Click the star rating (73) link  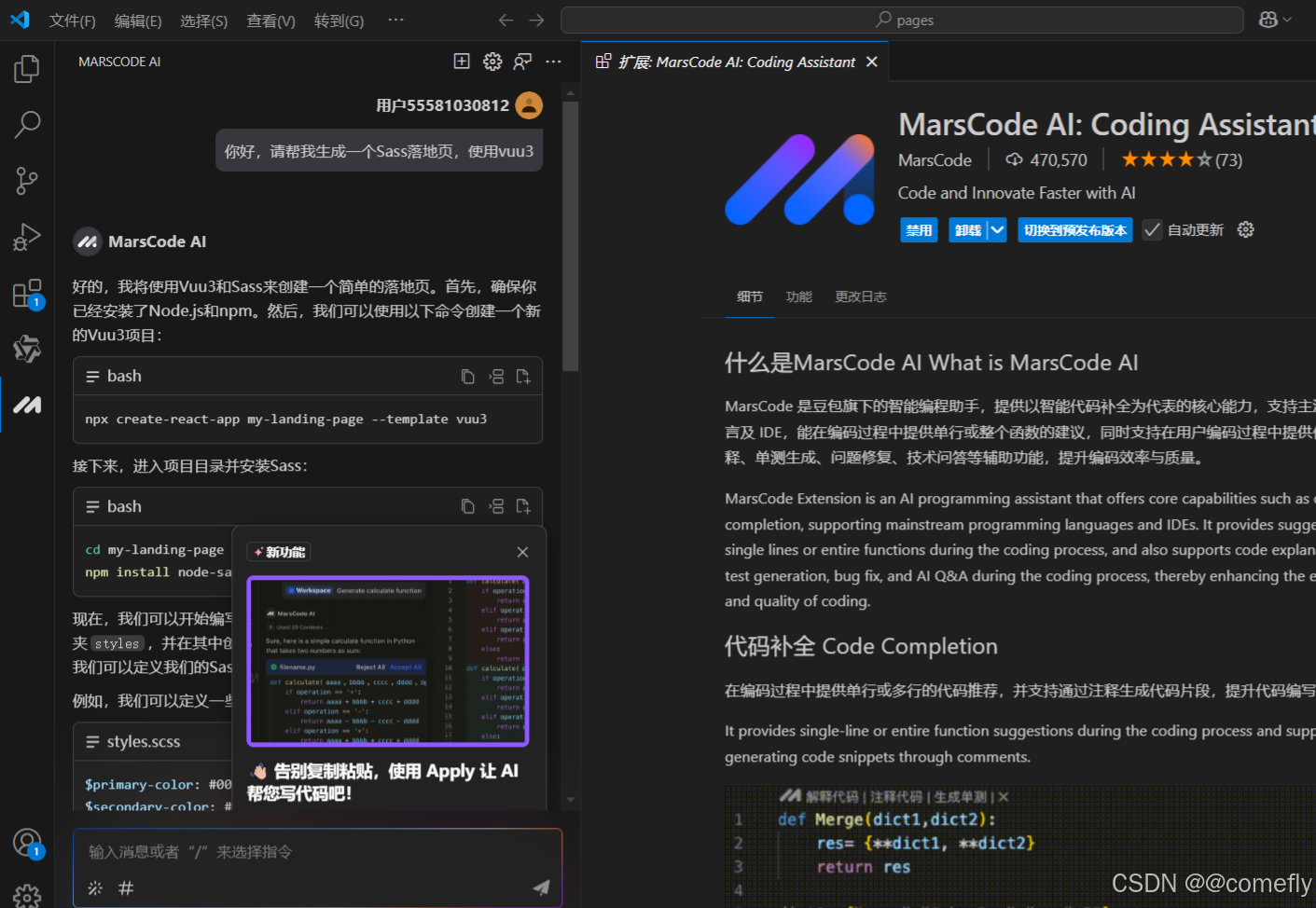1182,159
